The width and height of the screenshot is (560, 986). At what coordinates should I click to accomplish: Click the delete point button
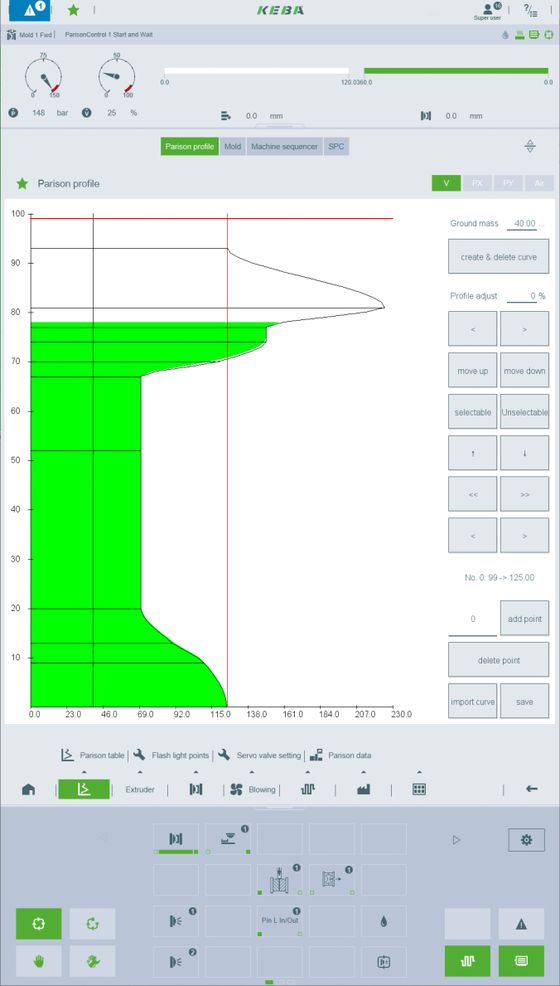point(498,660)
